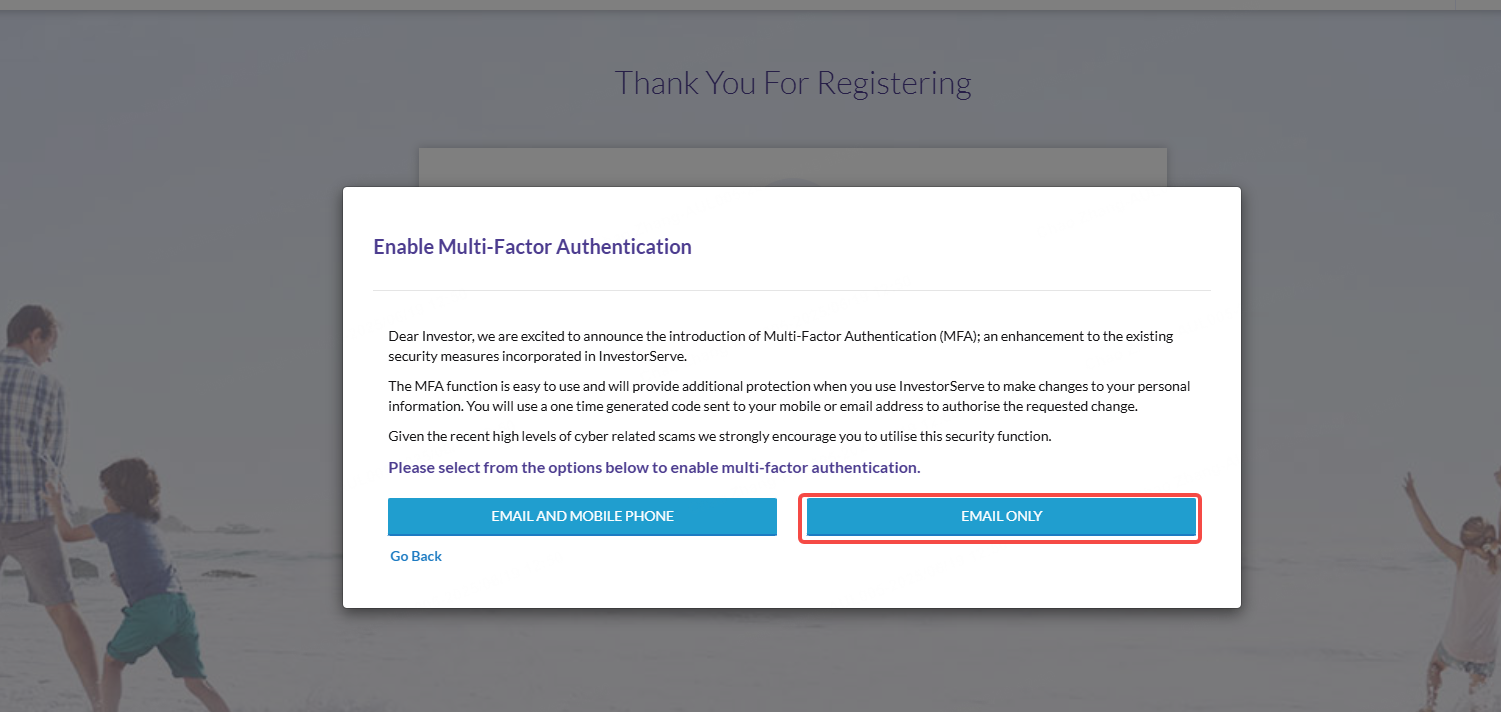Click the dimmed beach backdrop below the dialog

pyautogui.click(x=792, y=662)
